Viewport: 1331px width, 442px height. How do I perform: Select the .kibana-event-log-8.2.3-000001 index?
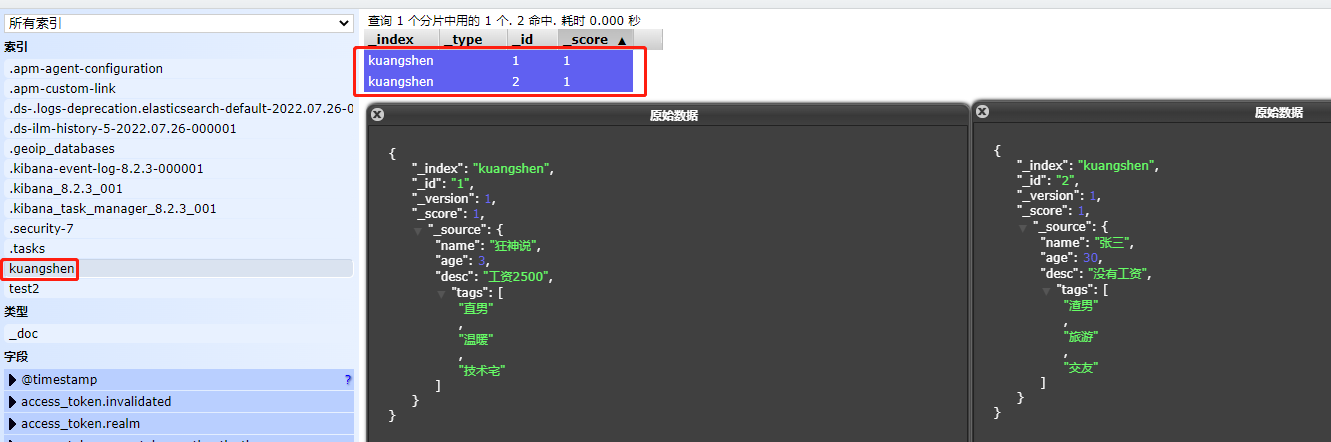tap(178, 169)
